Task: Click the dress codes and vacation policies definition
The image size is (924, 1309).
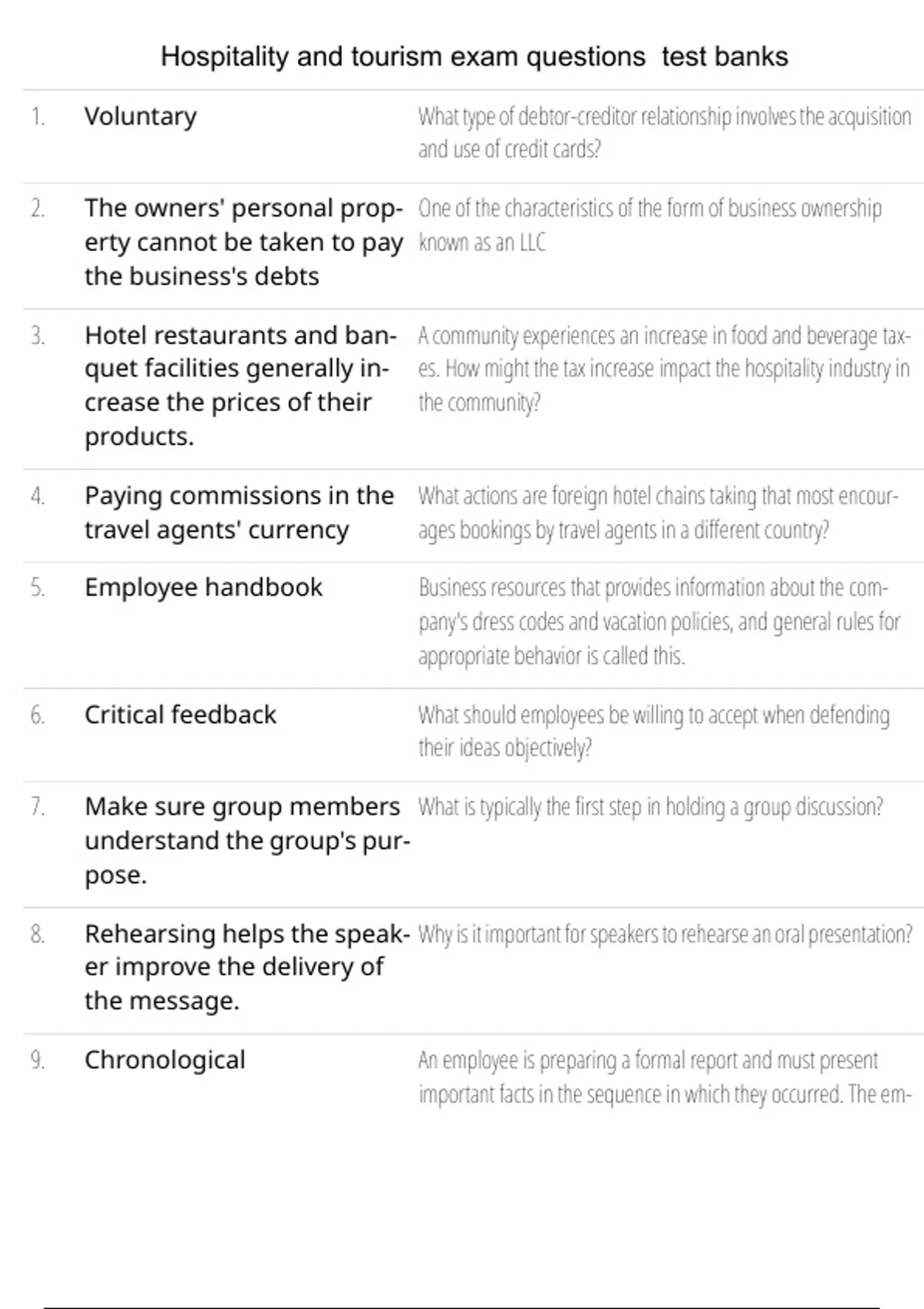Action: pyautogui.click(x=659, y=621)
